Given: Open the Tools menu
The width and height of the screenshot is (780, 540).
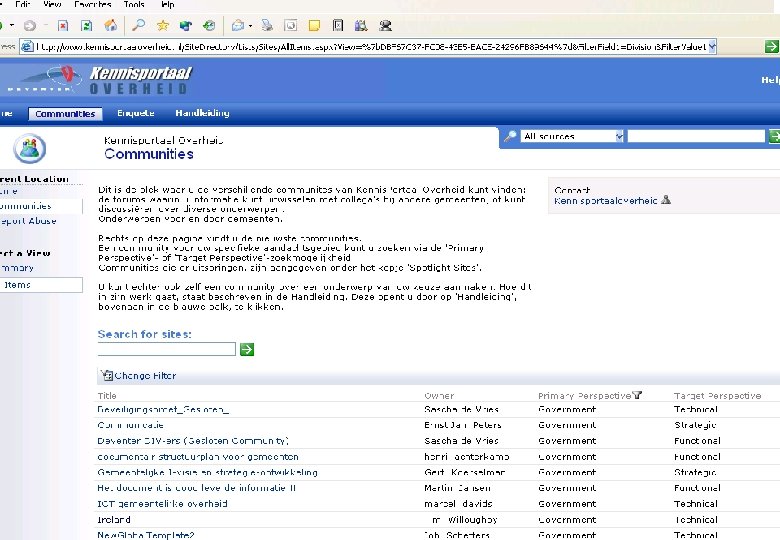Looking at the screenshot, I should [x=134, y=4].
